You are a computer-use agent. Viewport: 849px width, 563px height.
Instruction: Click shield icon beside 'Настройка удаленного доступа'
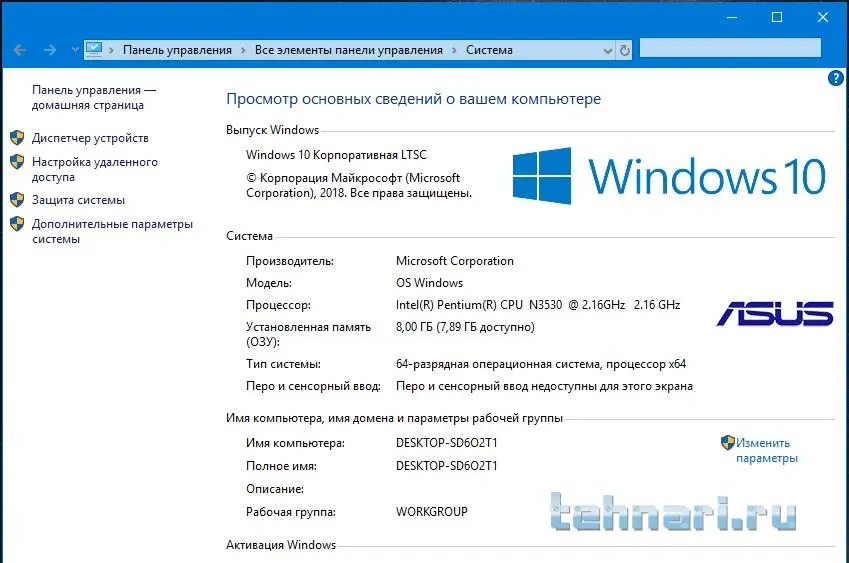pyautogui.click(x=17, y=161)
